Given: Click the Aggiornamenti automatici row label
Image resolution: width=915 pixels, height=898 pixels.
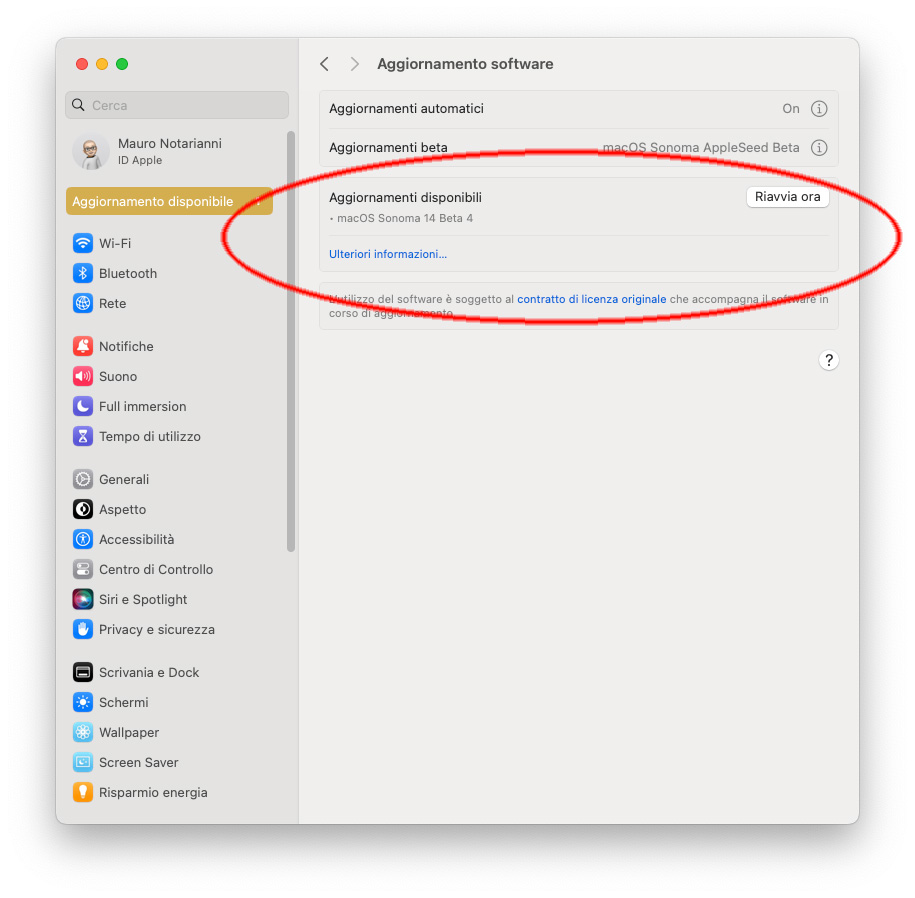Looking at the screenshot, I should [x=406, y=109].
